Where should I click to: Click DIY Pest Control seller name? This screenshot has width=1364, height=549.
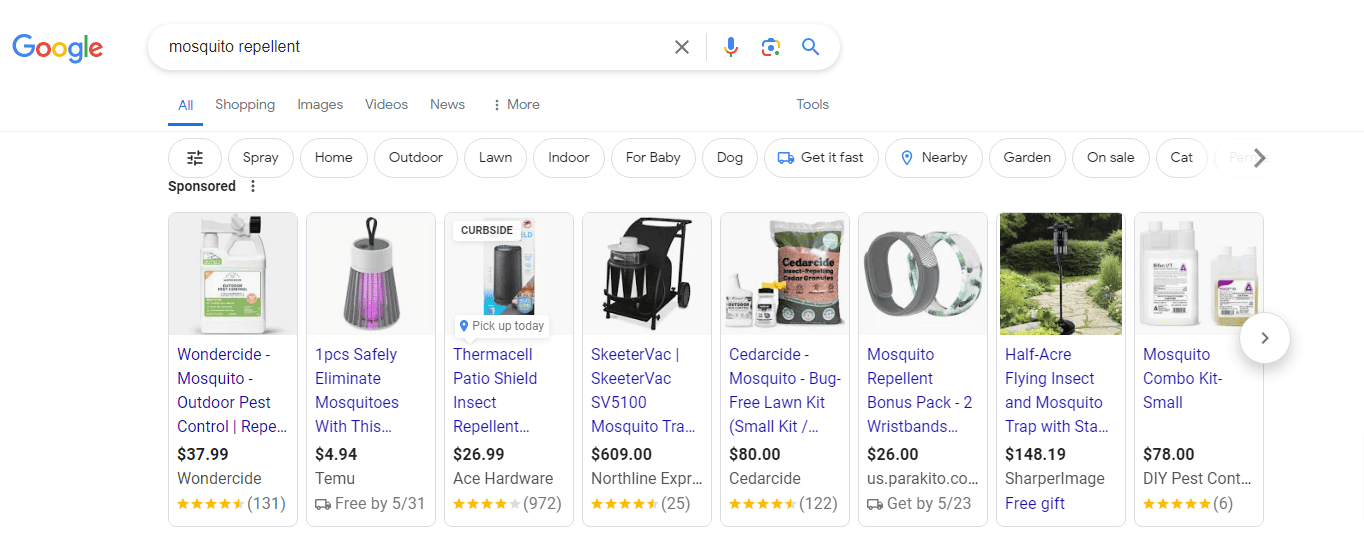coord(1196,478)
